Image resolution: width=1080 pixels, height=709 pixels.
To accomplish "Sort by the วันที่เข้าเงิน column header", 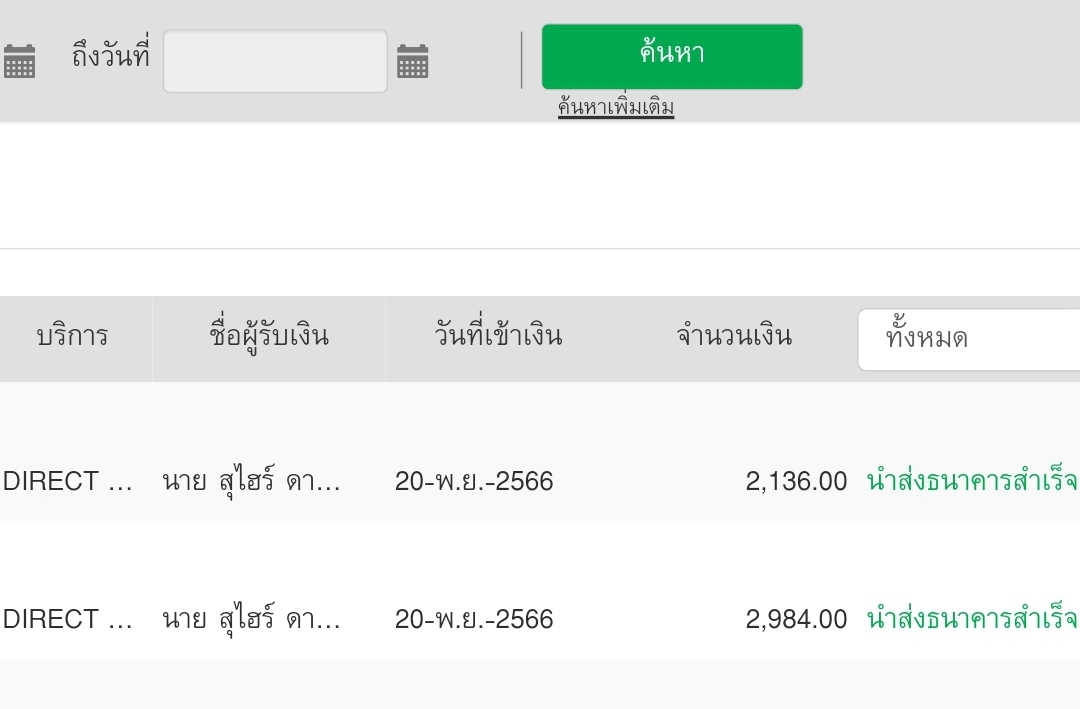I will pos(498,336).
